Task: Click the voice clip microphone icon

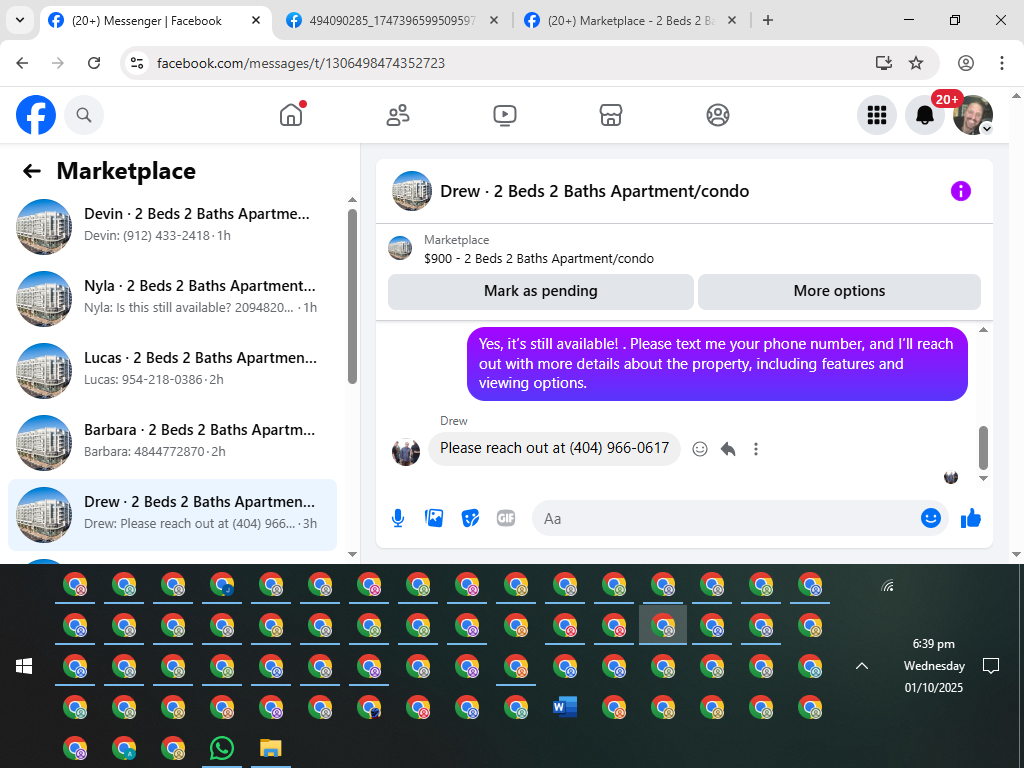Action: tap(398, 519)
